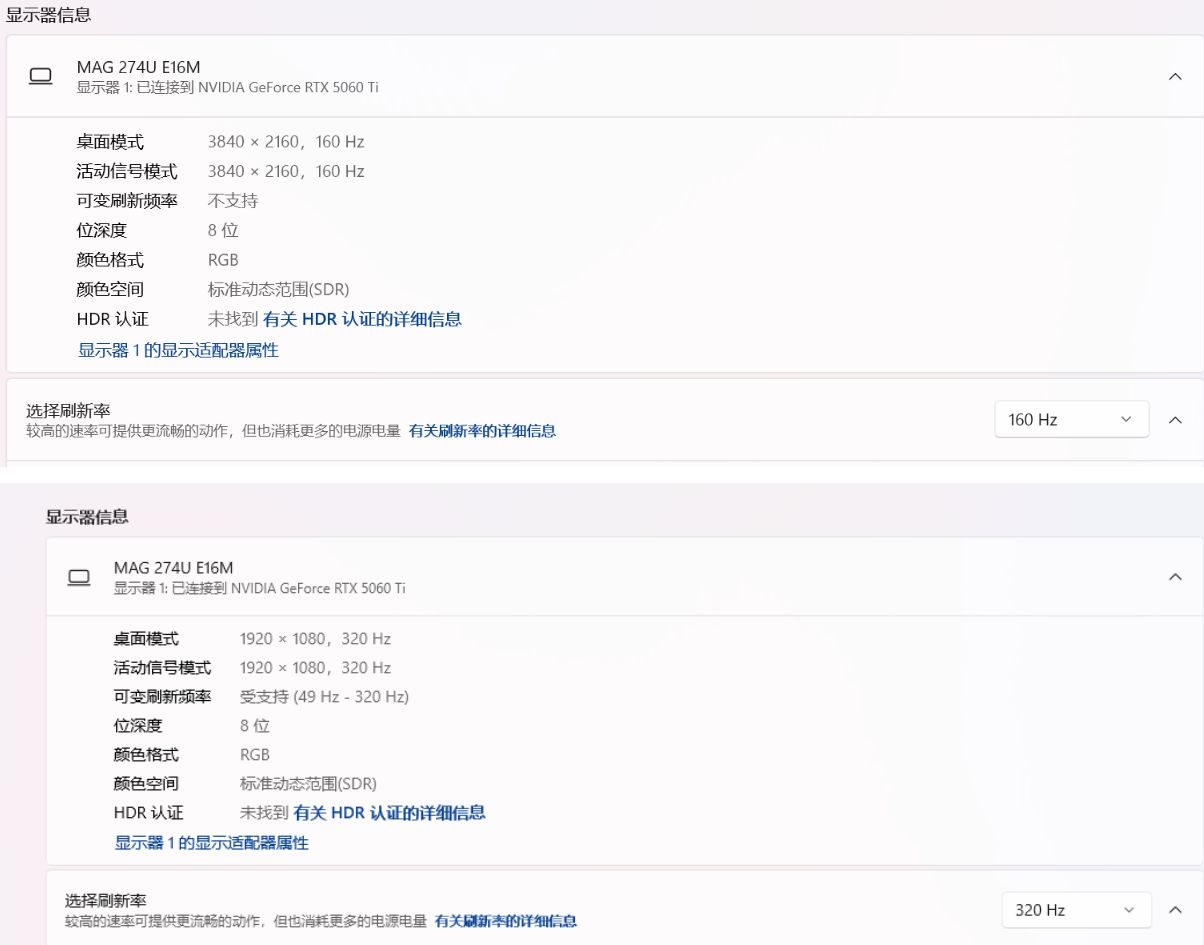The height and width of the screenshot is (945, 1204).
Task: Click '标准动态范围(SDR)' value in lower panel
Action: [309, 783]
